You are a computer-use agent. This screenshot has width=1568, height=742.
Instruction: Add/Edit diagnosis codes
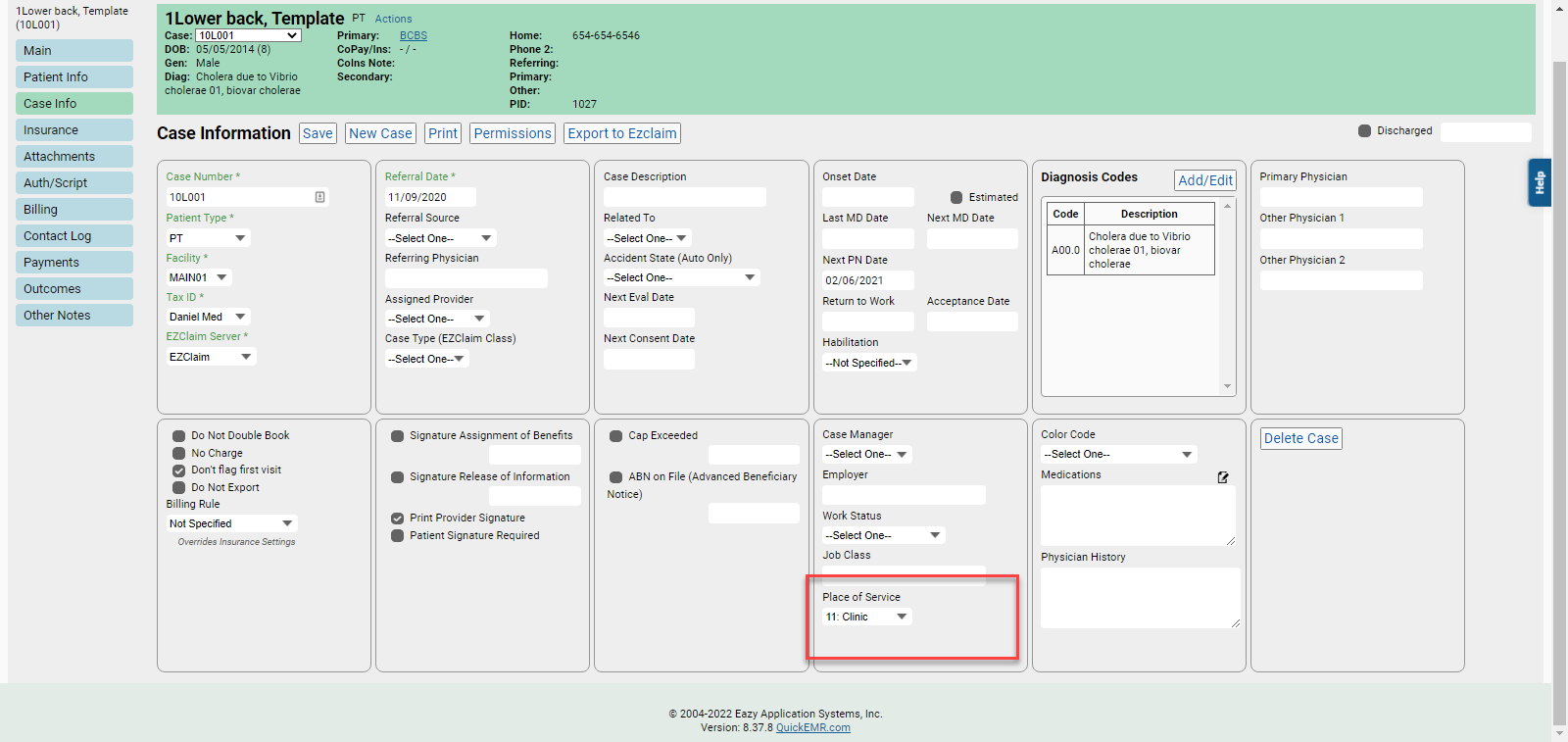1205,180
